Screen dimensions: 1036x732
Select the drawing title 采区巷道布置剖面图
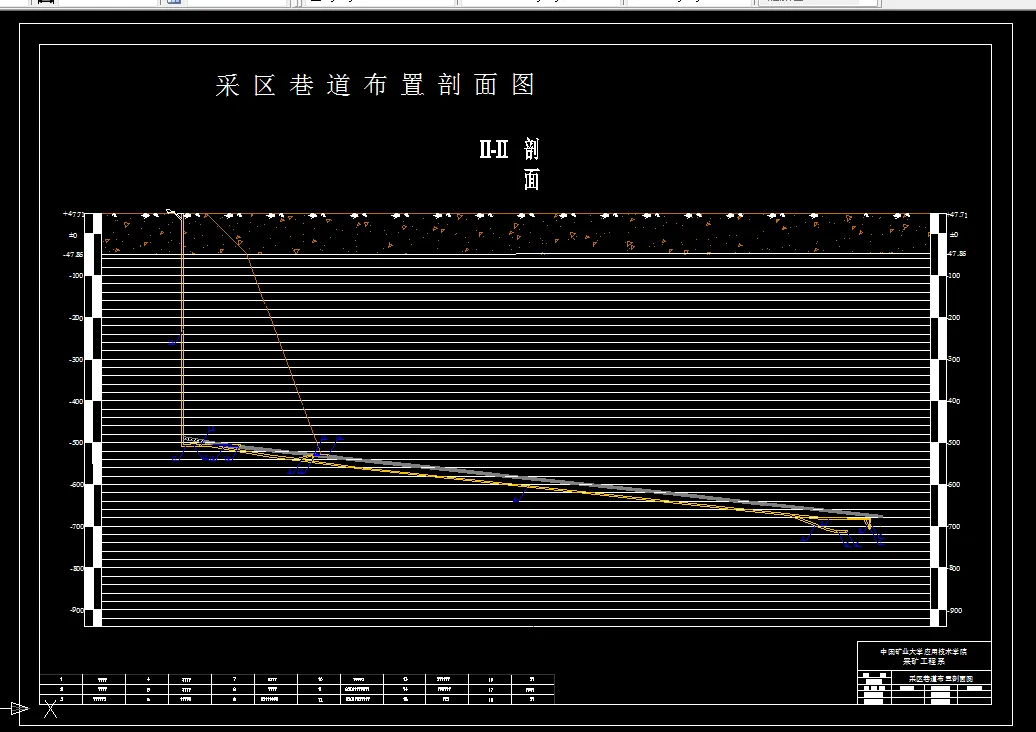tap(375, 85)
